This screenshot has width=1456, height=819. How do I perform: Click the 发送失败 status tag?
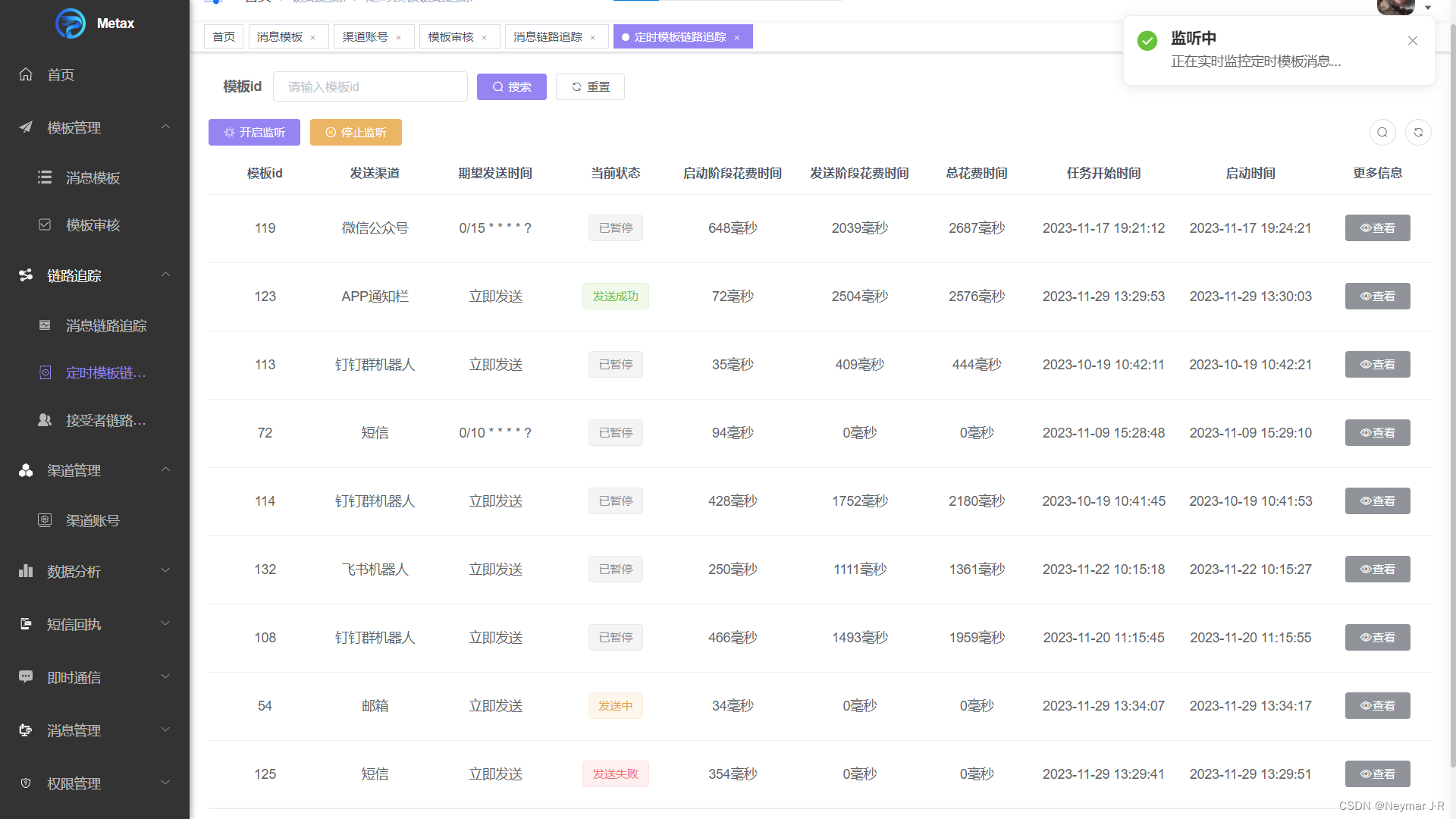(615, 773)
